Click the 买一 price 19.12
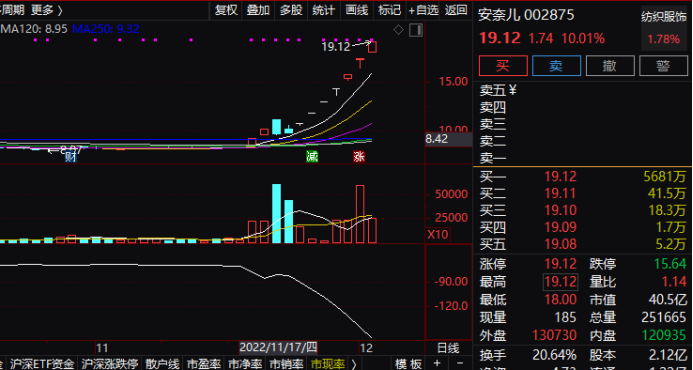 pyautogui.click(x=560, y=177)
